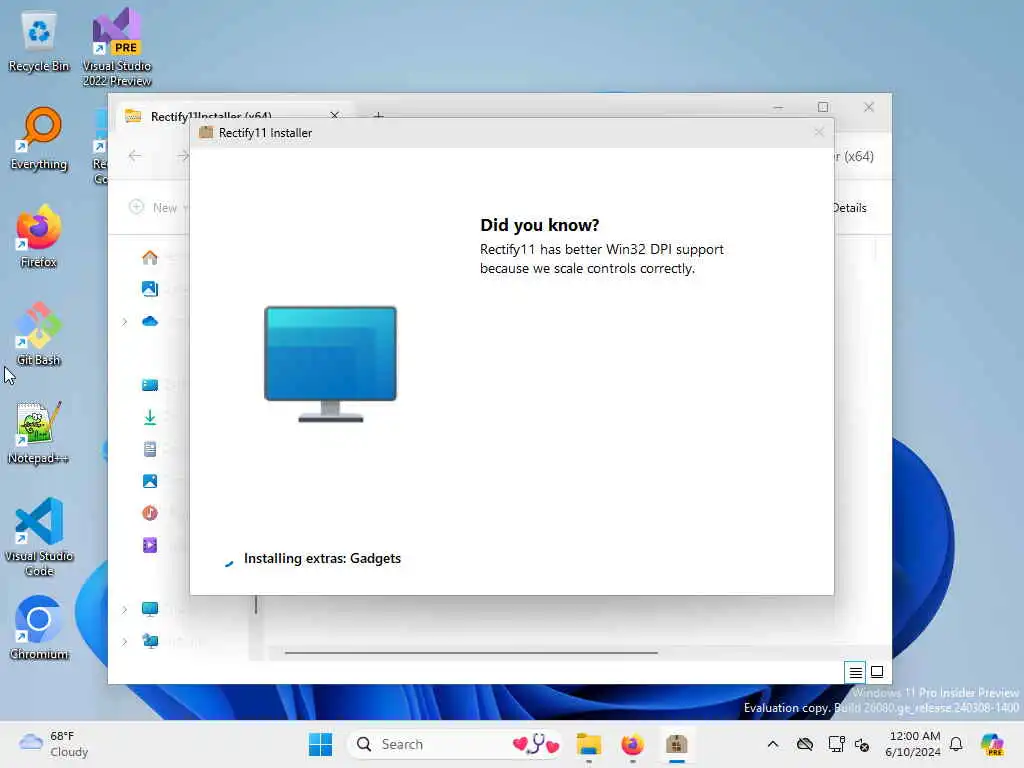Click the Explorer horizontal scrollbar

pyautogui.click(x=471, y=652)
